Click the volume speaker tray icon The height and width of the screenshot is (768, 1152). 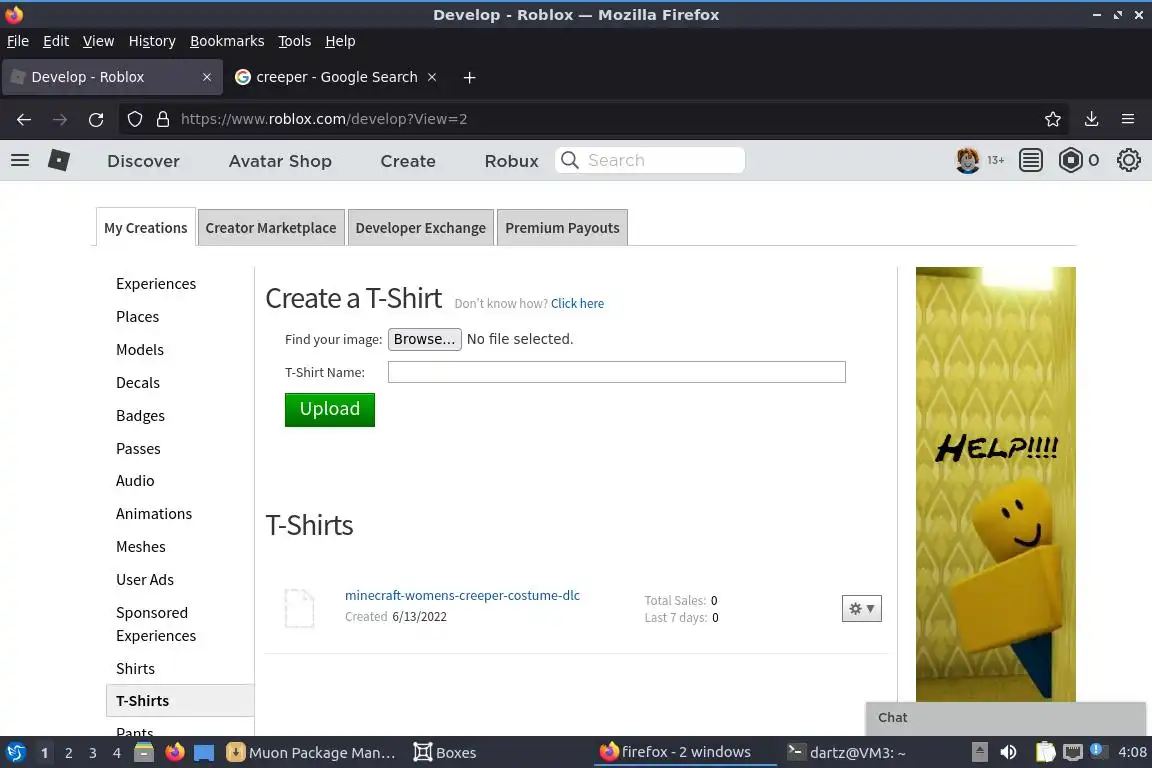pos(1009,752)
